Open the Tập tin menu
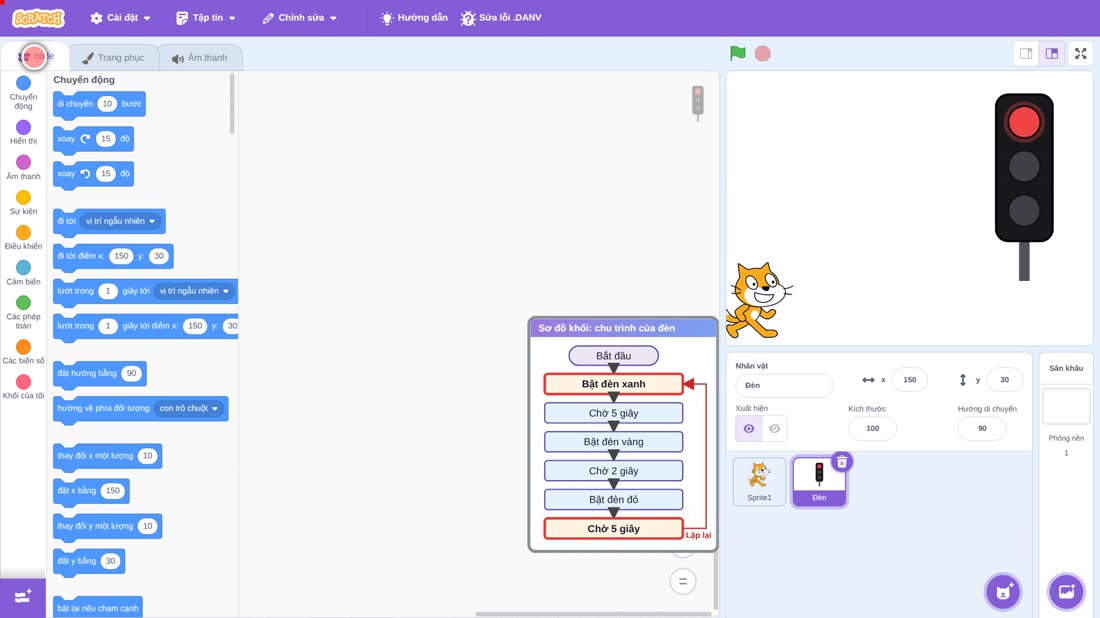Viewport: 1100px width, 618px height. tap(206, 18)
